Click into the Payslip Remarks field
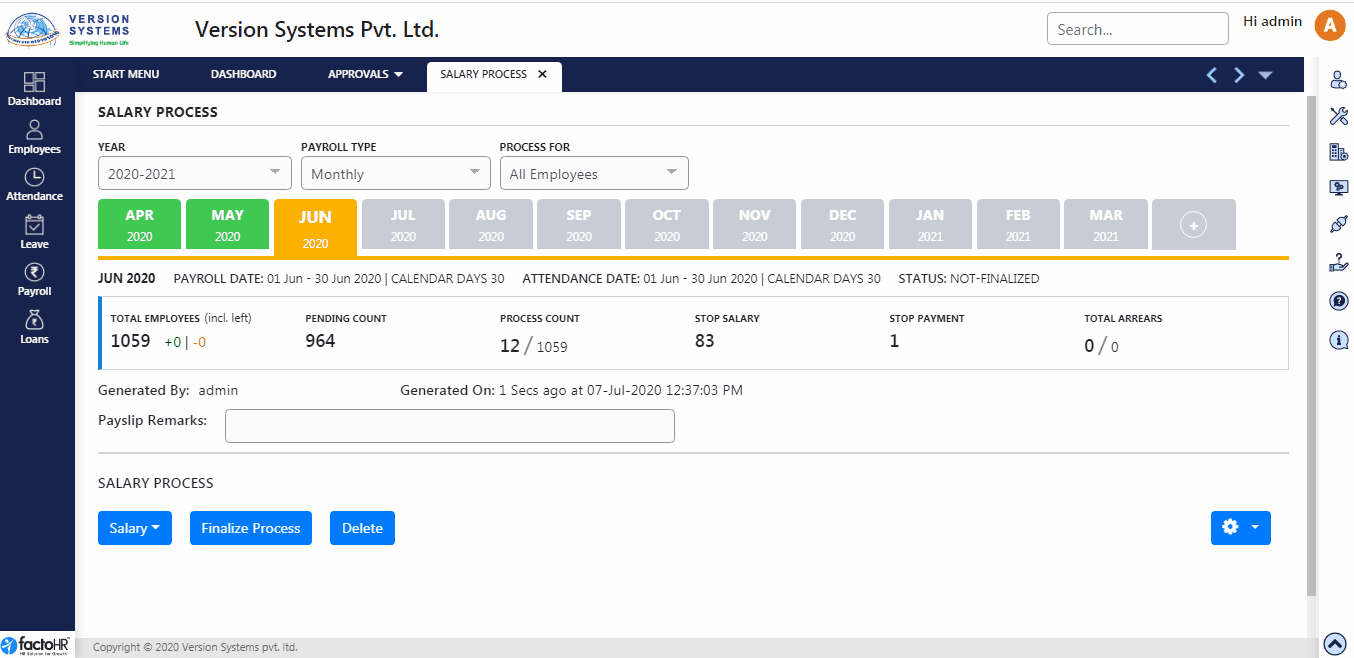Viewport: 1354px width, 658px height. click(x=449, y=425)
